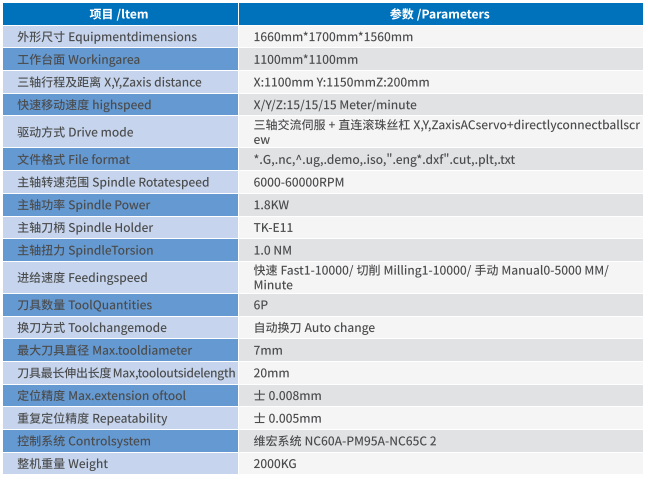Select the Controlsystem NC60A-PM95A-NC65C value
The height and width of the screenshot is (480, 648).
coord(345,441)
